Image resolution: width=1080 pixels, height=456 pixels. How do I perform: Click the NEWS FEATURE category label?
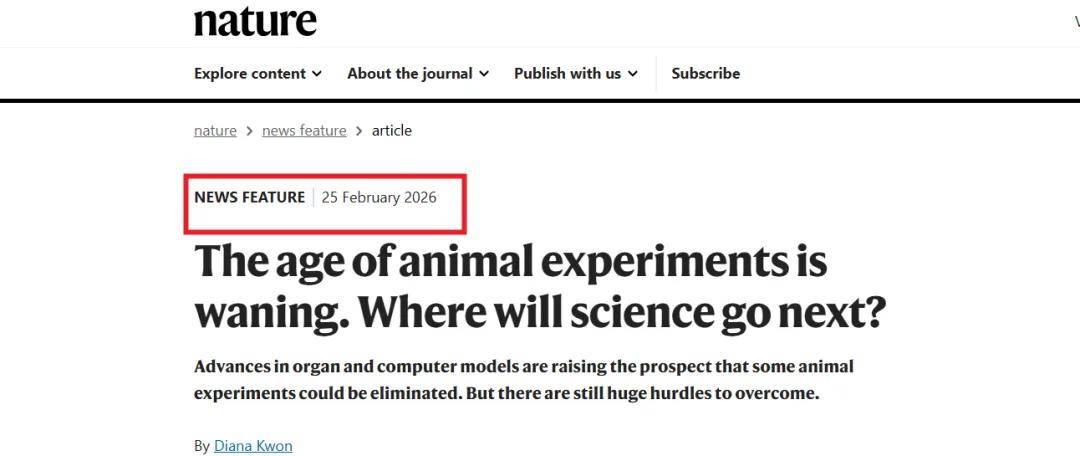point(249,197)
